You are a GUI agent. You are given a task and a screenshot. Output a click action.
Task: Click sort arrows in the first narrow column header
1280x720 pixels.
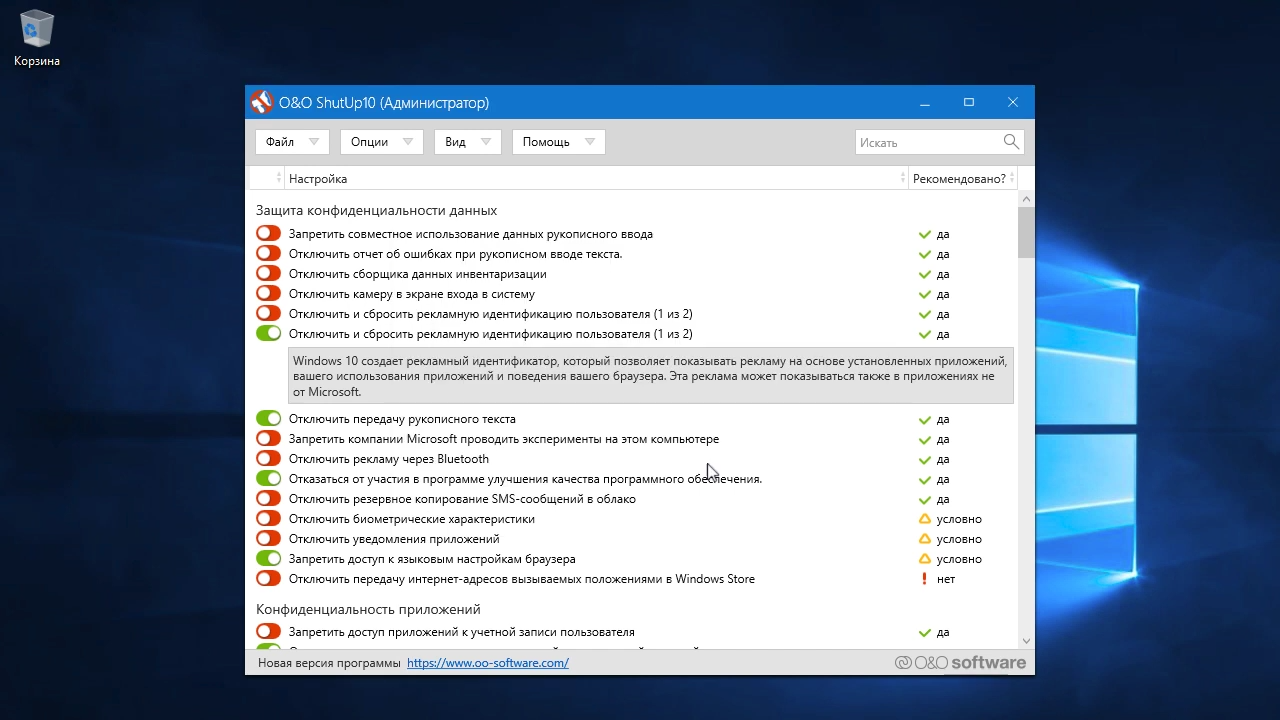tap(279, 178)
